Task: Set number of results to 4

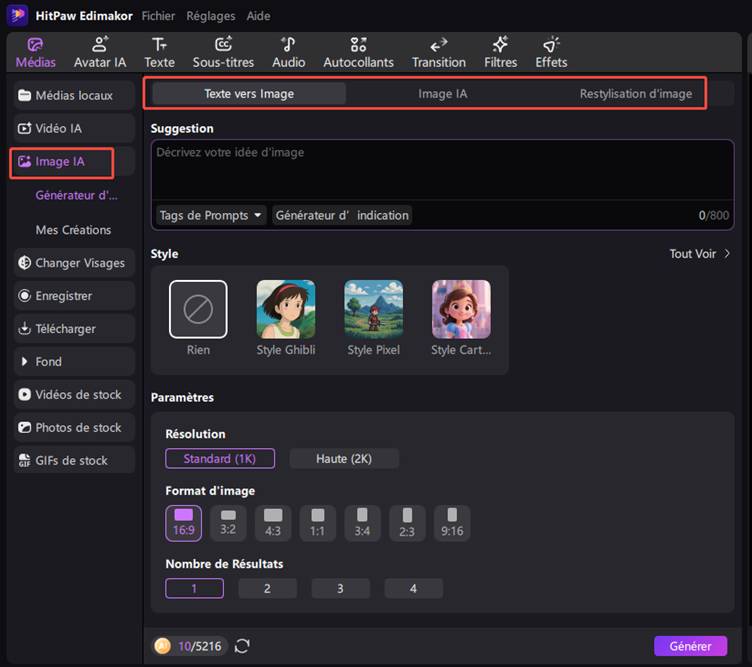Action: pyautogui.click(x=413, y=588)
